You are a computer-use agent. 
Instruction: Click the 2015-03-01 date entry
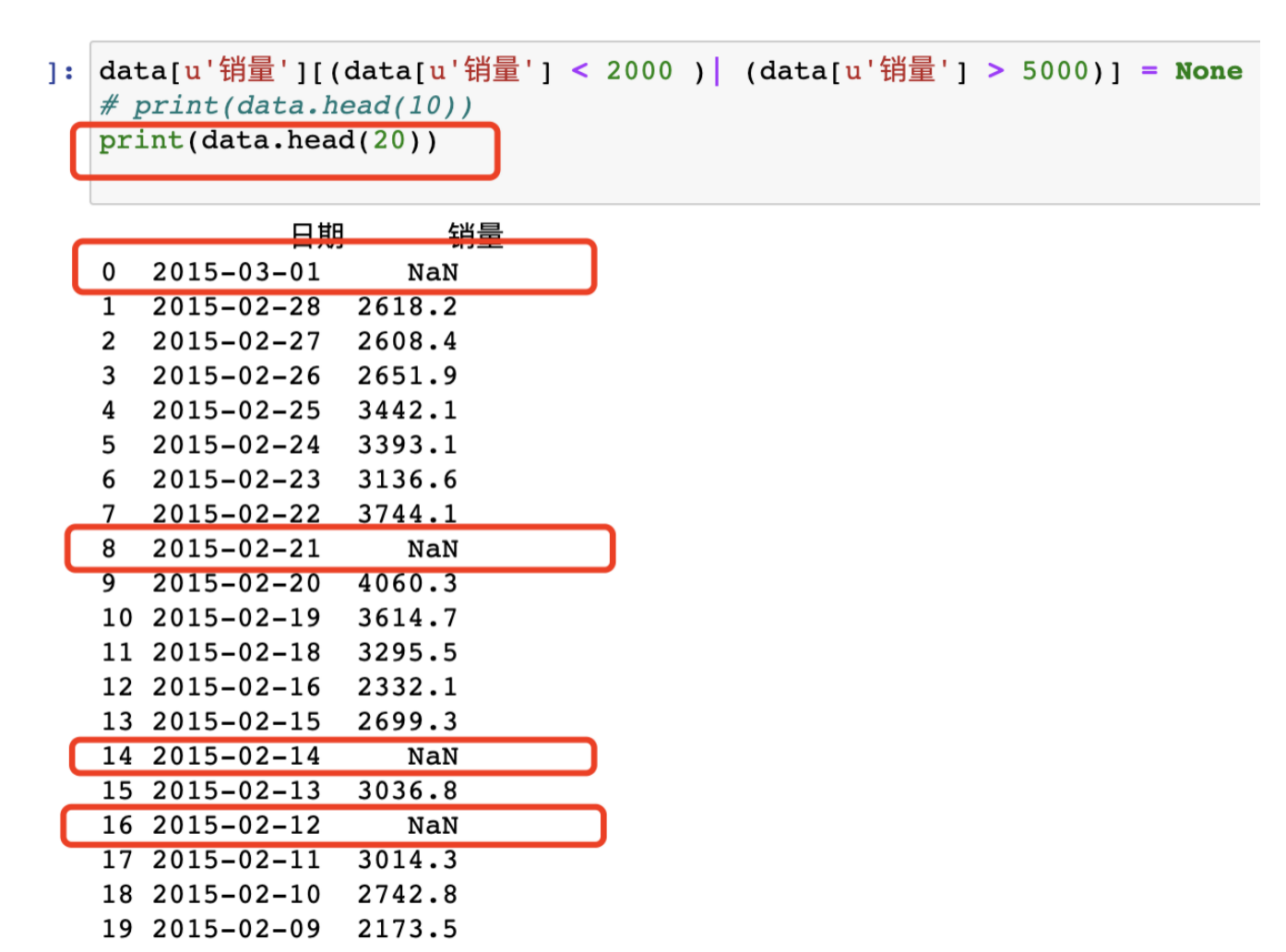[x=237, y=271]
